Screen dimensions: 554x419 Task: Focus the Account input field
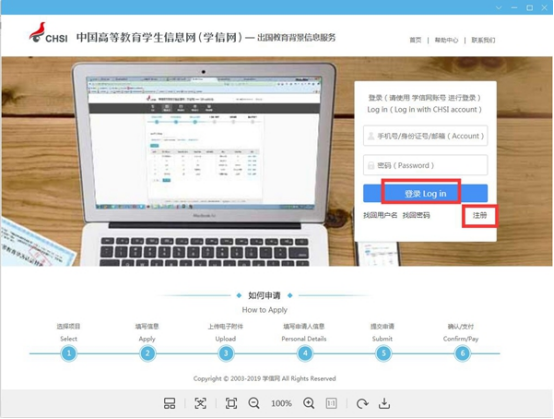tap(425, 136)
